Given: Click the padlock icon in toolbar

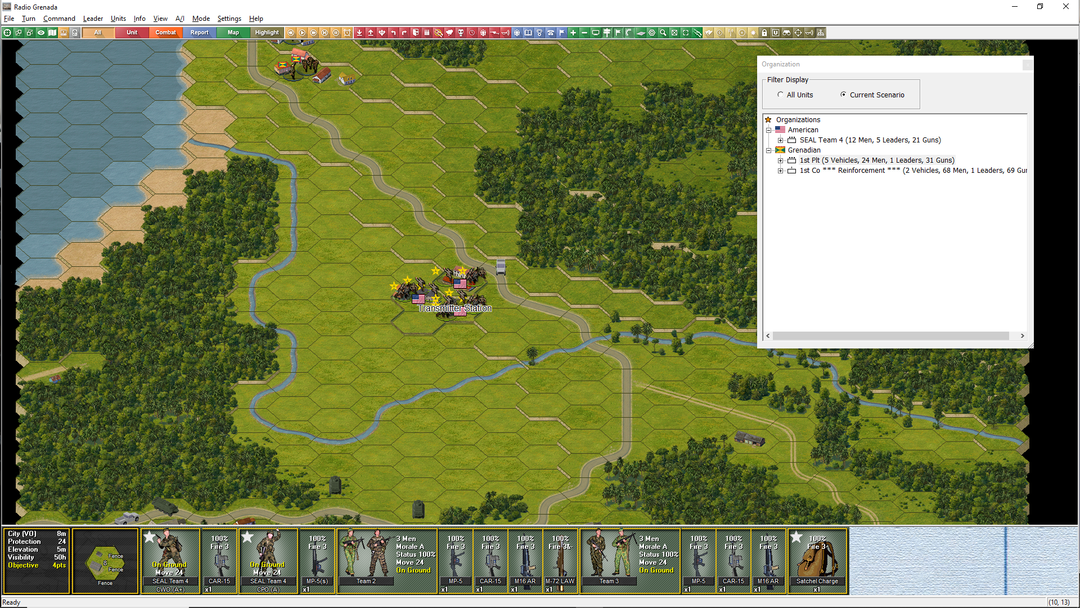Looking at the screenshot, I should (x=764, y=32).
